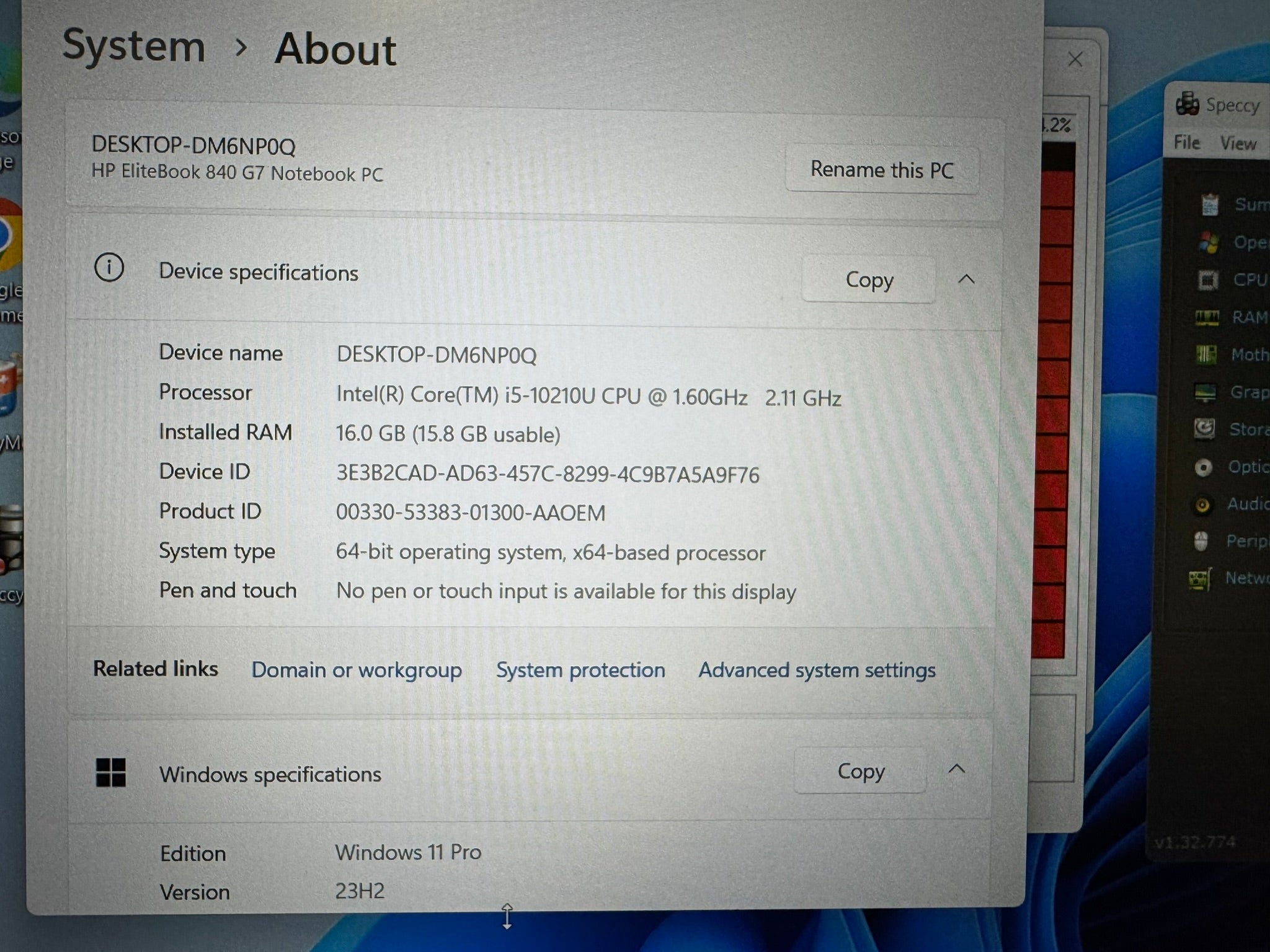Screen dimensions: 1270x952
Task: Click the Windows logo icon beside Windows specifications
Action: pos(111,772)
